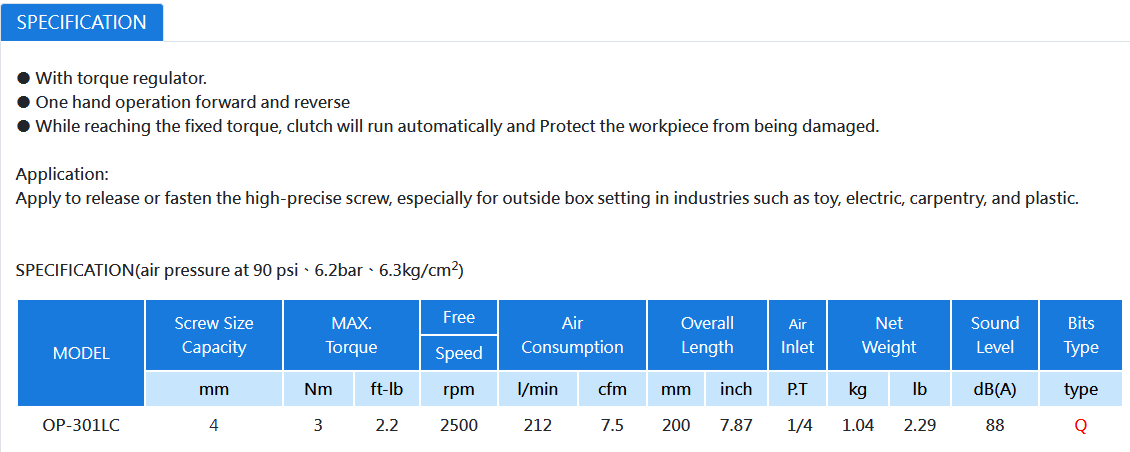Click the Free Speed header

point(459,335)
